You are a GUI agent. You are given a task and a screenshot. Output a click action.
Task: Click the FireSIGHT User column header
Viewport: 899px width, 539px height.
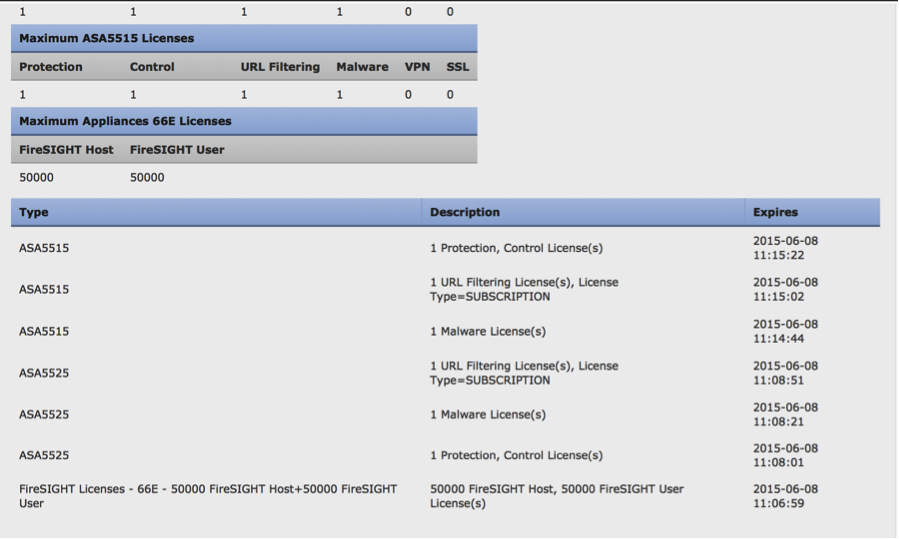pyautogui.click(x=177, y=150)
